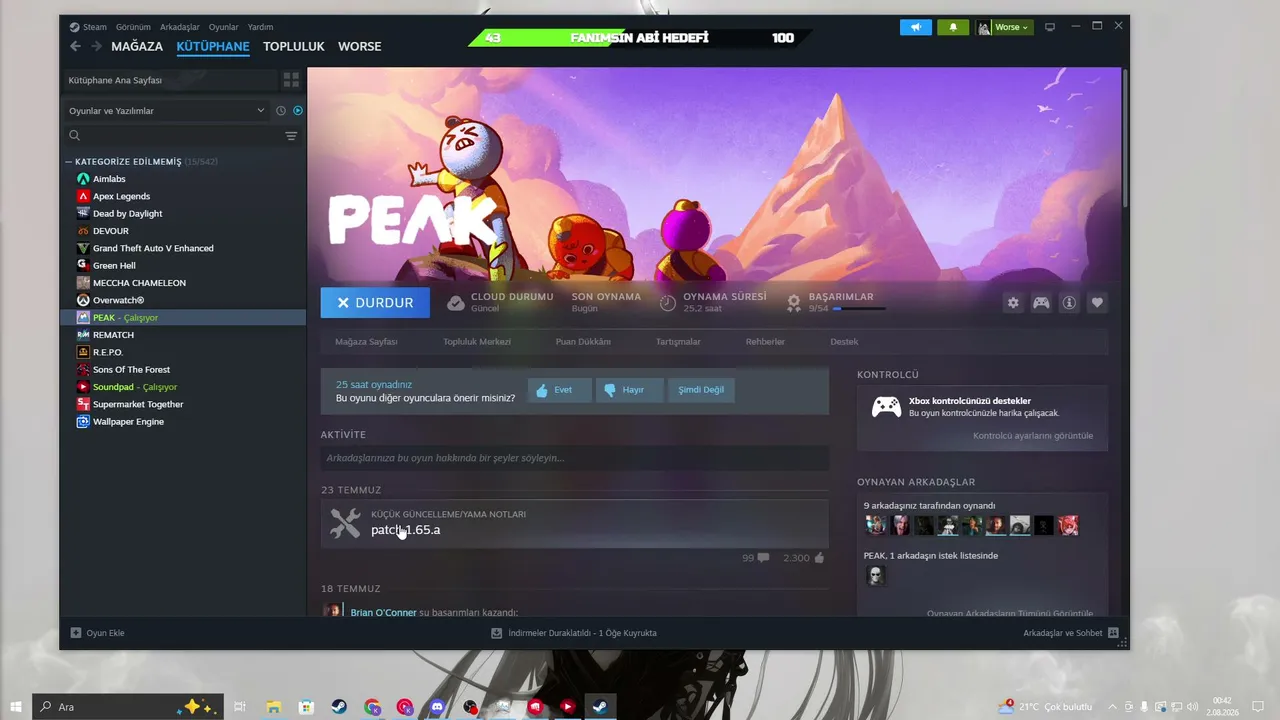Add PEAK to favorites with heart icon
1280x720 pixels.
(x=1097, y=303)
